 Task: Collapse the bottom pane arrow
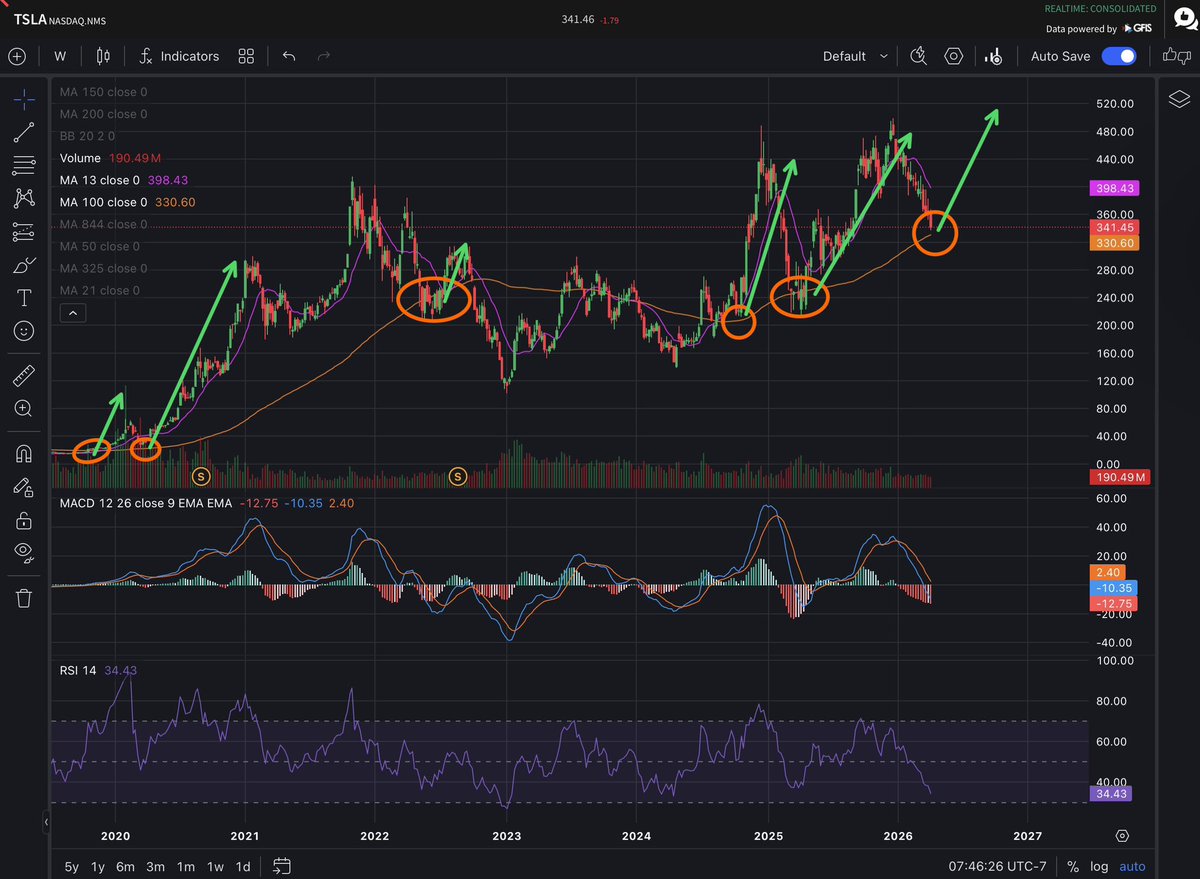pos(45,823)
